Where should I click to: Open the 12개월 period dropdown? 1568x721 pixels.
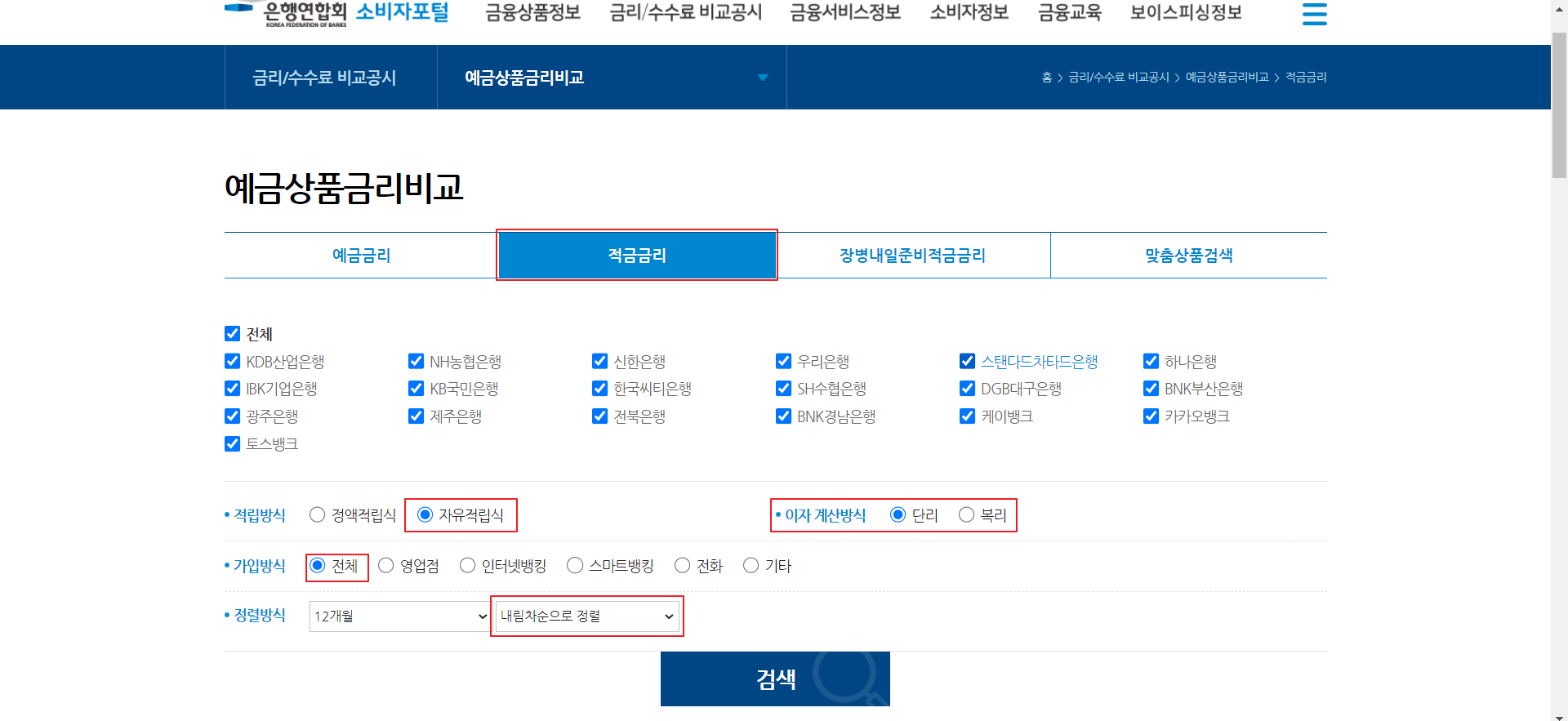click(400, 616)
